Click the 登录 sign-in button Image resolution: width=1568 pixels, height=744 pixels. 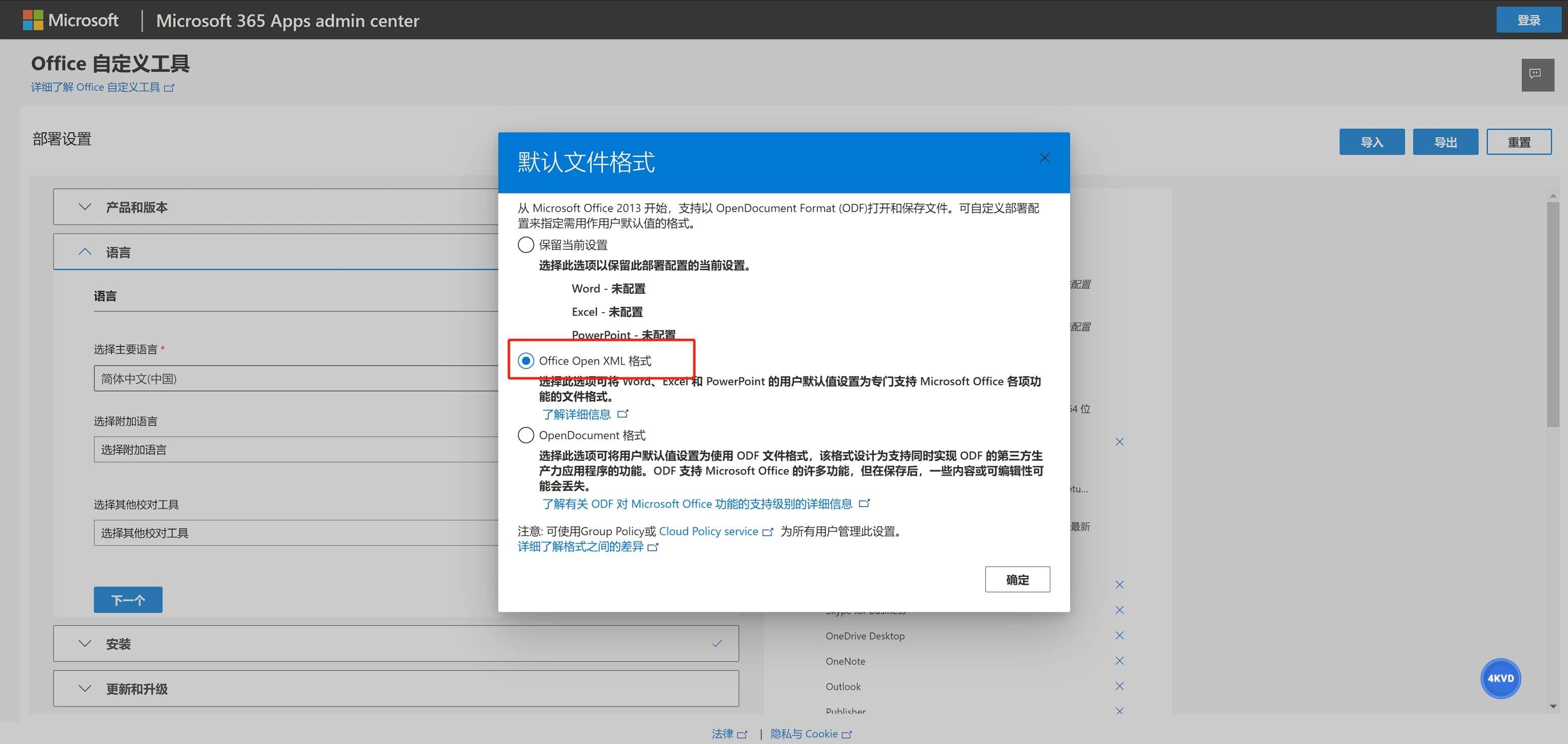pos(1528,20)
